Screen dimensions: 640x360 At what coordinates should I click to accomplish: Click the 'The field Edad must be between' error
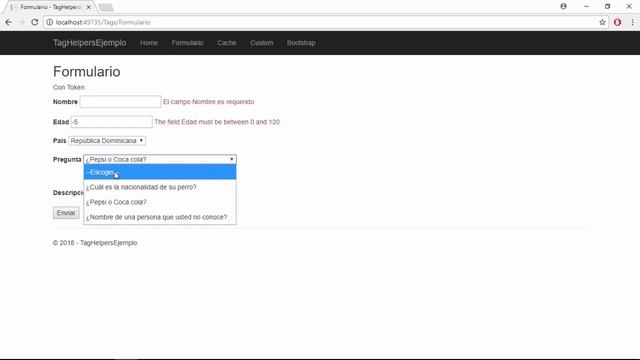pyautogui.click(x=218, y=122)
